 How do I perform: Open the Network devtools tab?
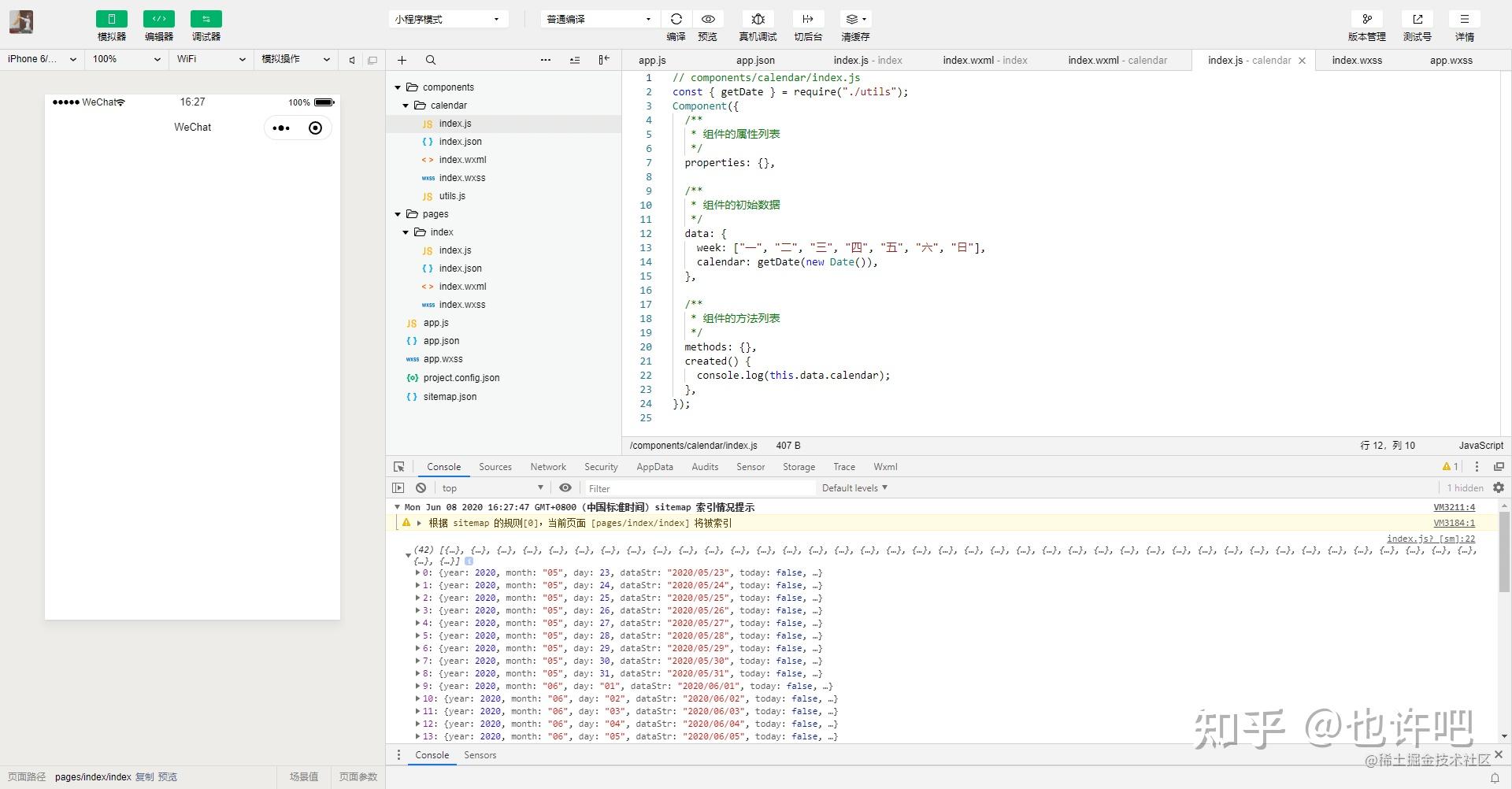[x=548, y=467]
